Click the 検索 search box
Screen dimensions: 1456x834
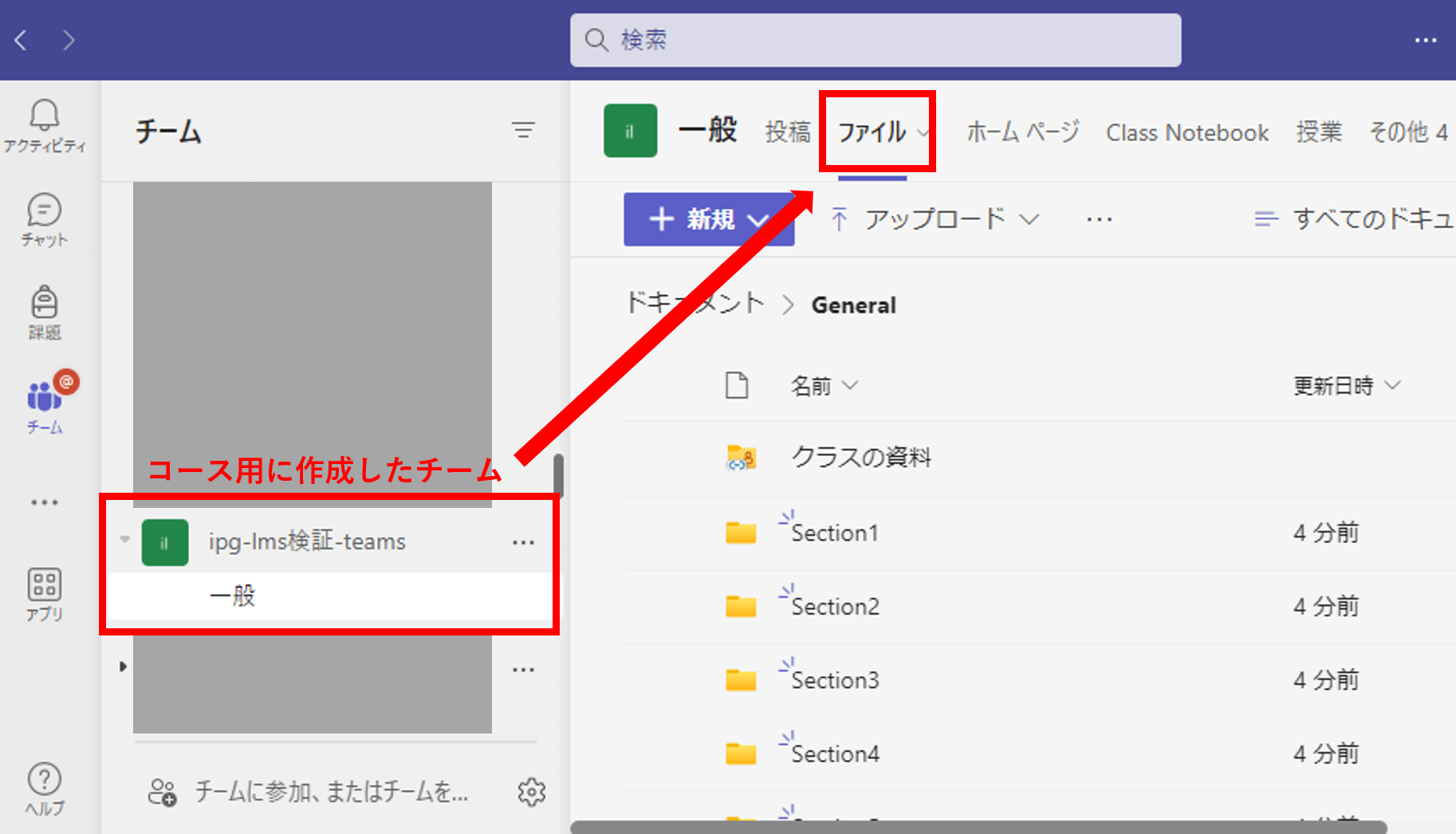point(876,40)
